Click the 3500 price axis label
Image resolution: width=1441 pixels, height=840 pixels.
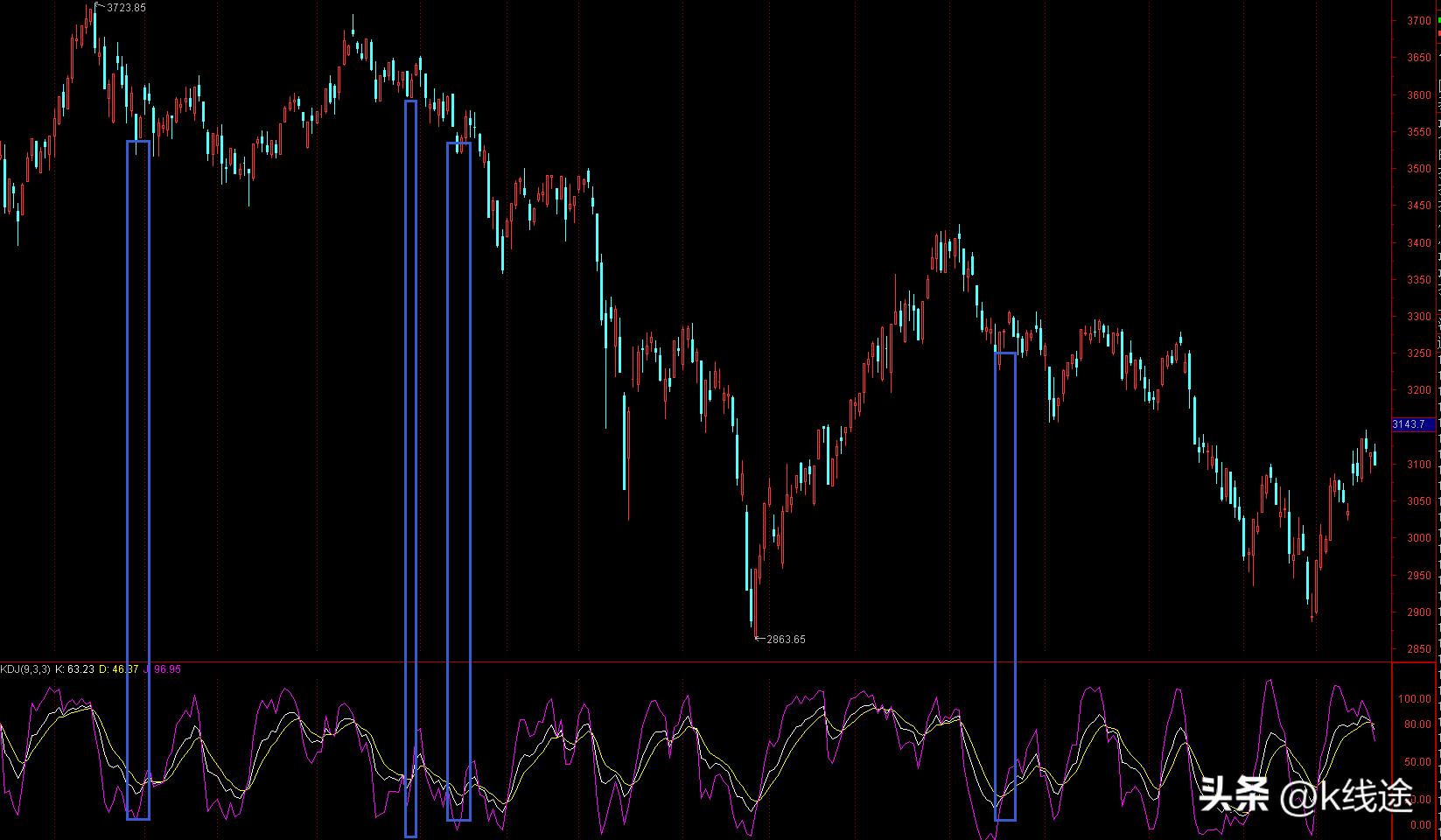[x=1419, y=169]
